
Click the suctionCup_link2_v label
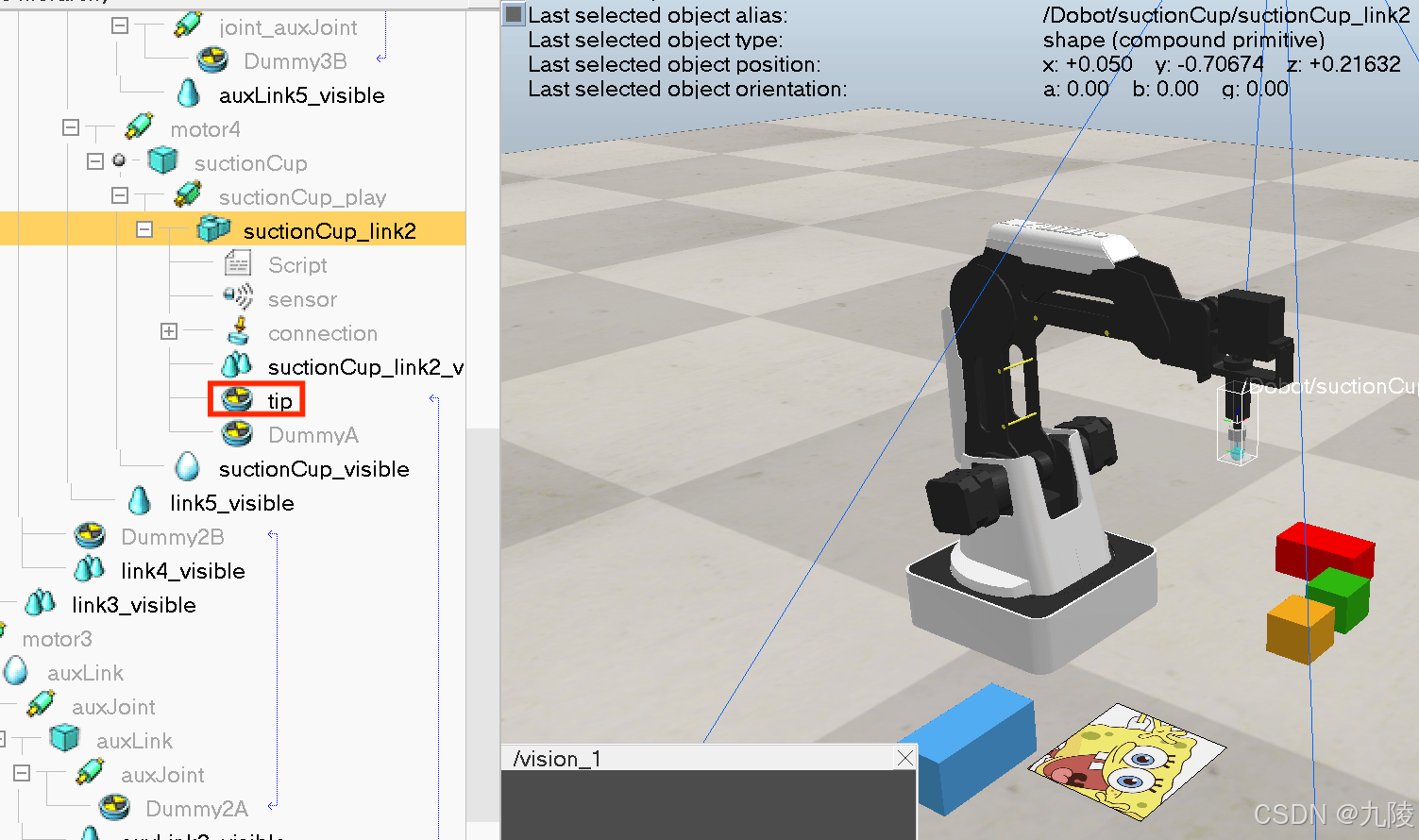coord(366,367)
